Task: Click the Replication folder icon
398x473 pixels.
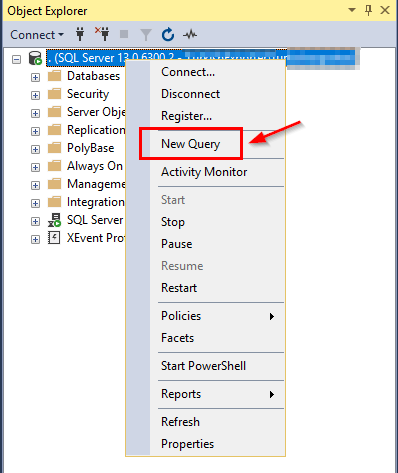Action: (x=55, y=130)
